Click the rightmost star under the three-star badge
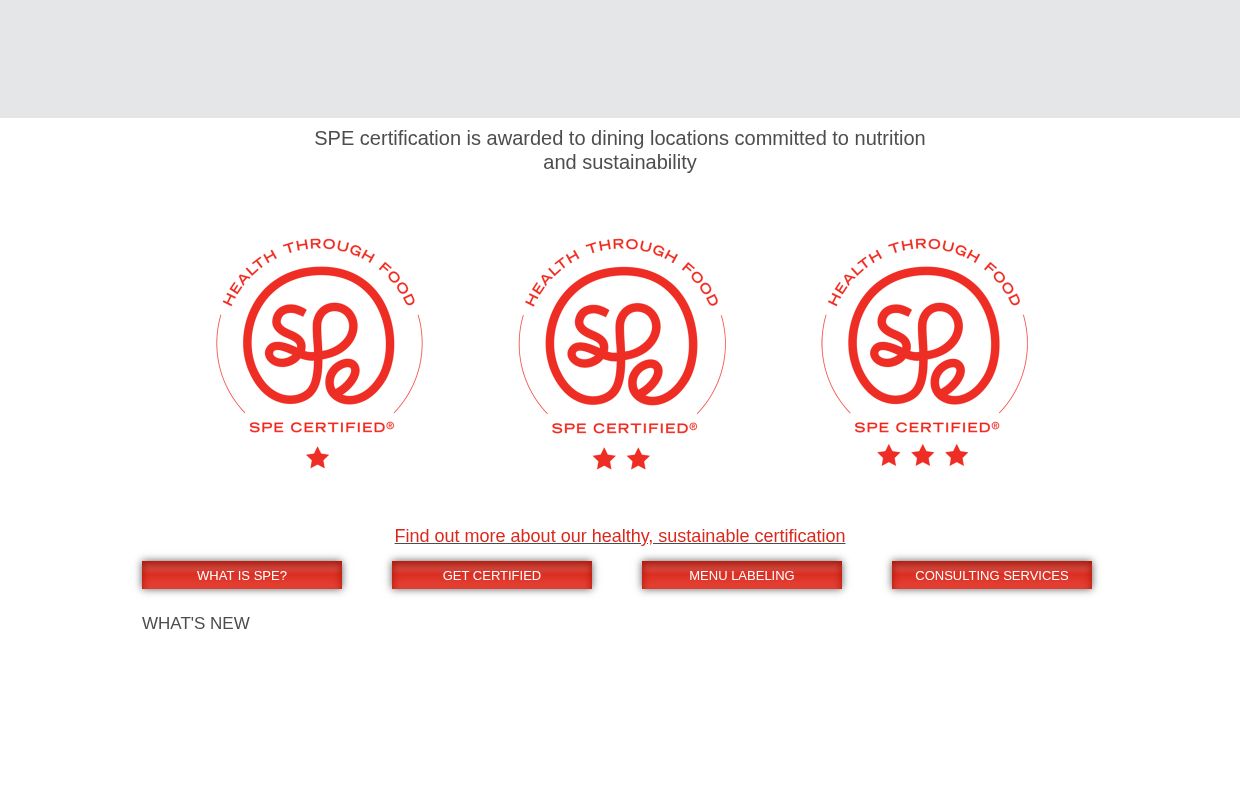This screenshot has height=800, width=1240. click(x=956, y=455)
